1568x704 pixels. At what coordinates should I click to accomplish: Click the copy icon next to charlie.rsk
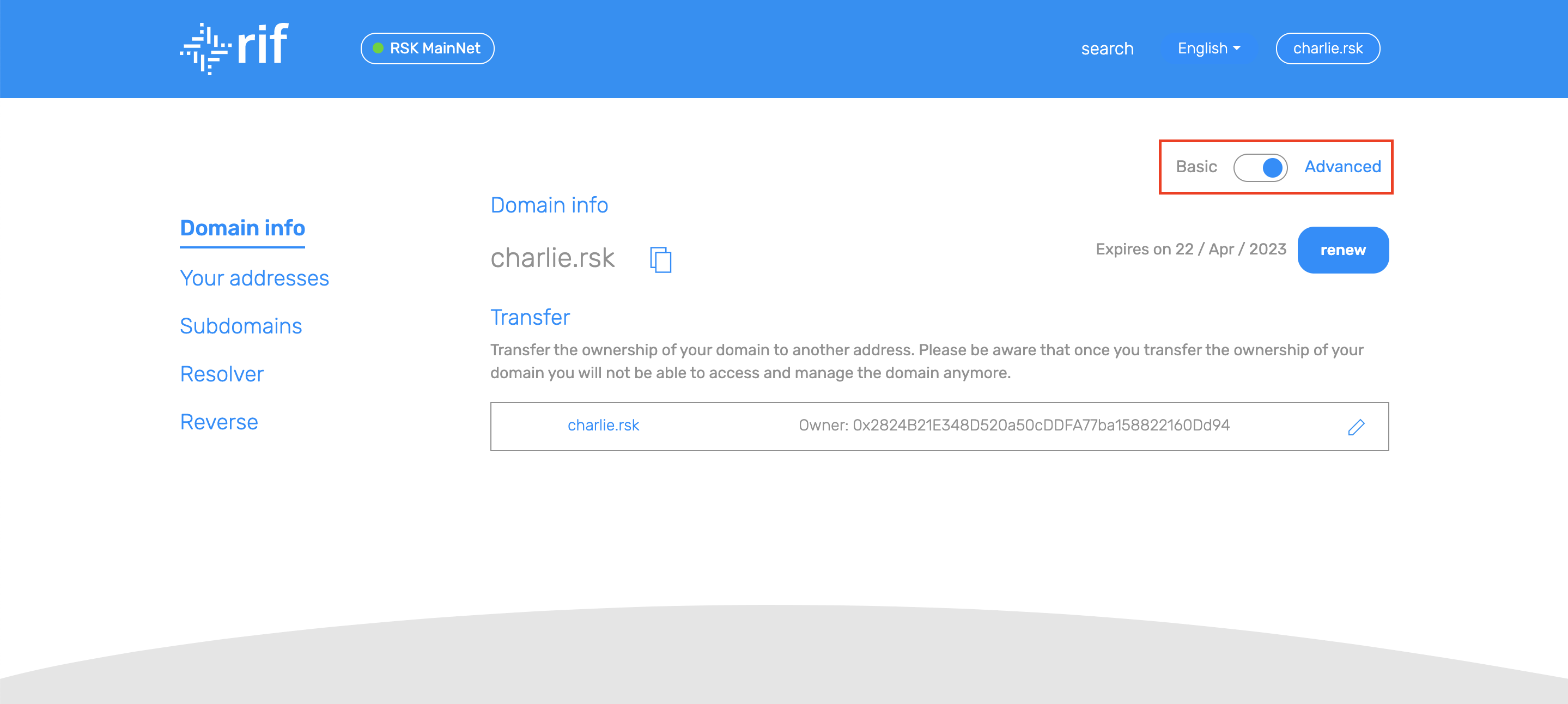(x=660, y=258)
